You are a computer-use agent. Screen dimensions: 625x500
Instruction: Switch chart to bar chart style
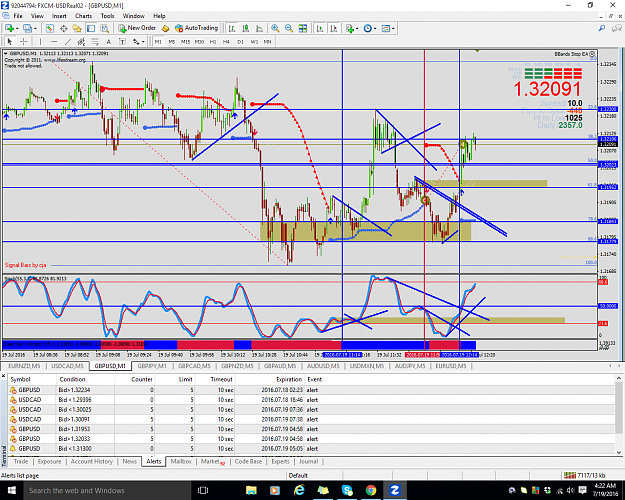tap(232, 28)
